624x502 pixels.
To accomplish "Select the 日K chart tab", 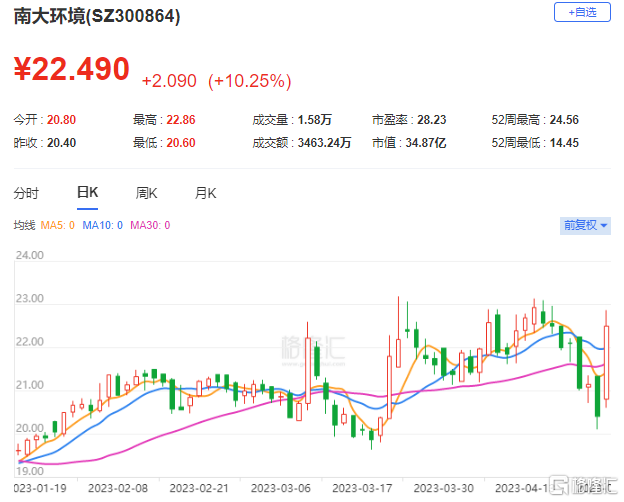I will pos(88,193).
